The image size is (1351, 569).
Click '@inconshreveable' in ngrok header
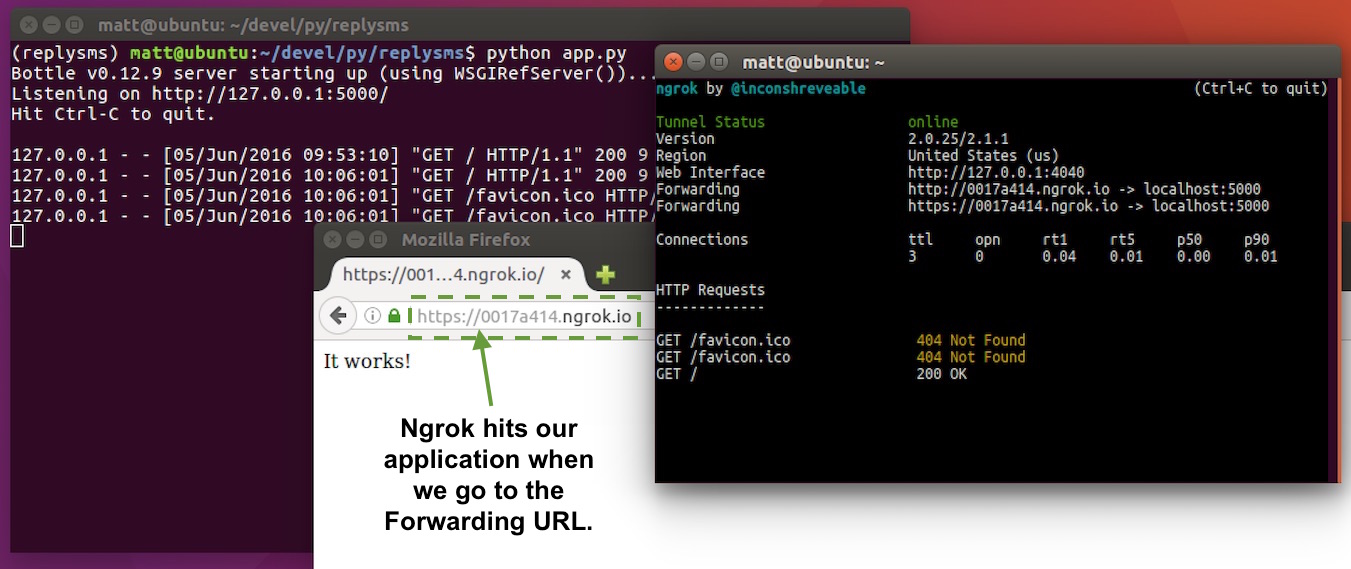tap(798, 88)
